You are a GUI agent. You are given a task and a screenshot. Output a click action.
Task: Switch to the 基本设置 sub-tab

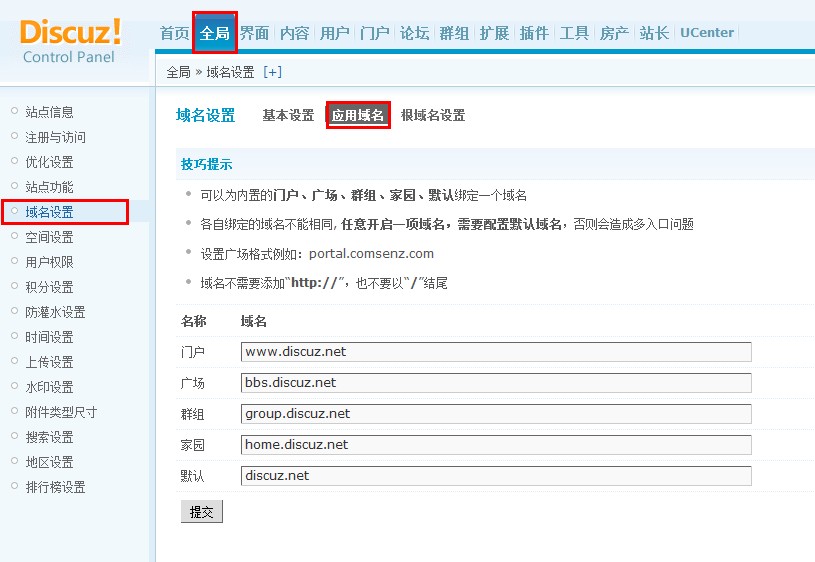pyautogui.click(x=288, y=115)
